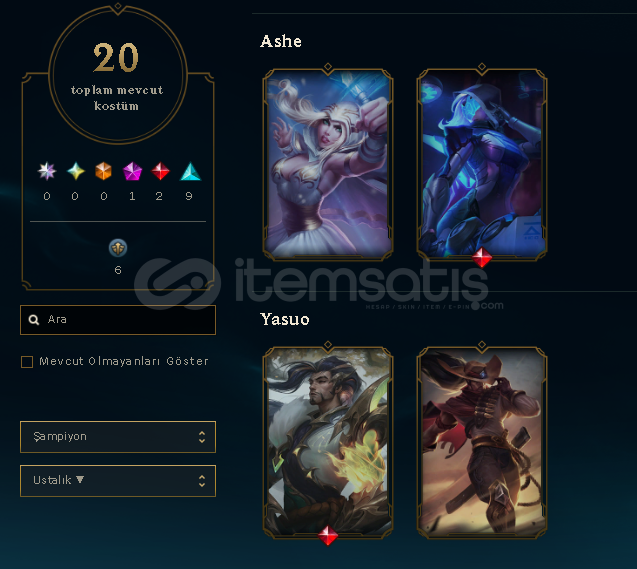Click the arrows on the Şampiyon dropdown

tap(202, 437)
